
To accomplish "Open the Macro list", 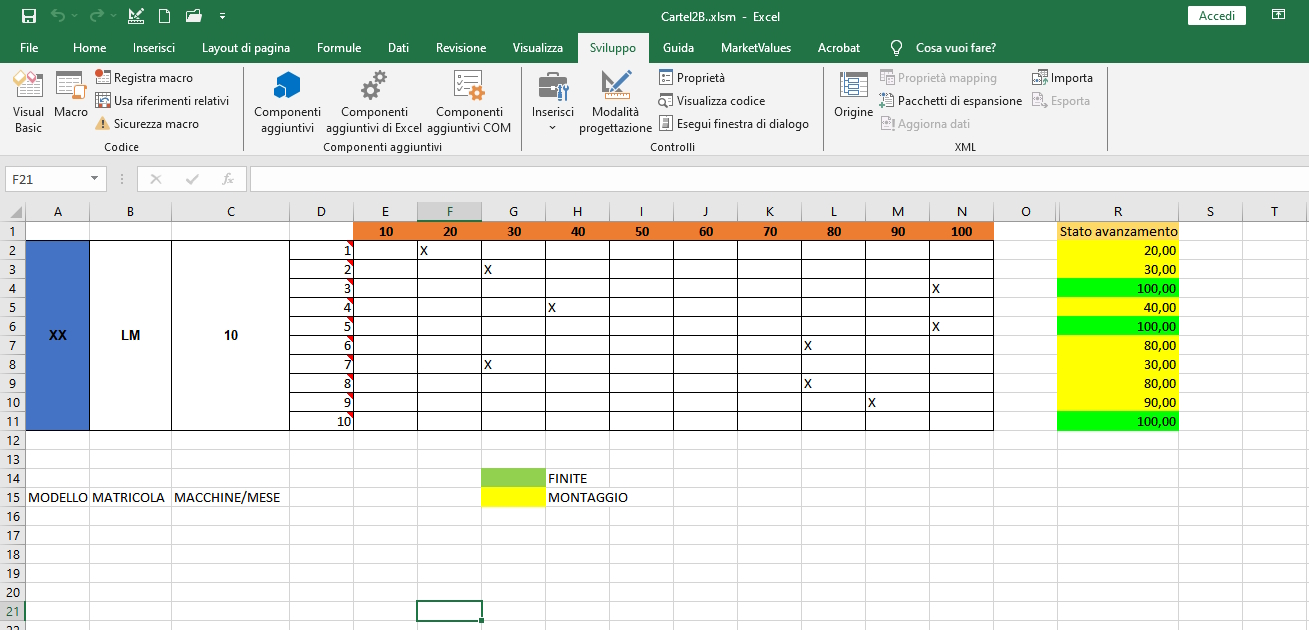I will tap(71, 96).
